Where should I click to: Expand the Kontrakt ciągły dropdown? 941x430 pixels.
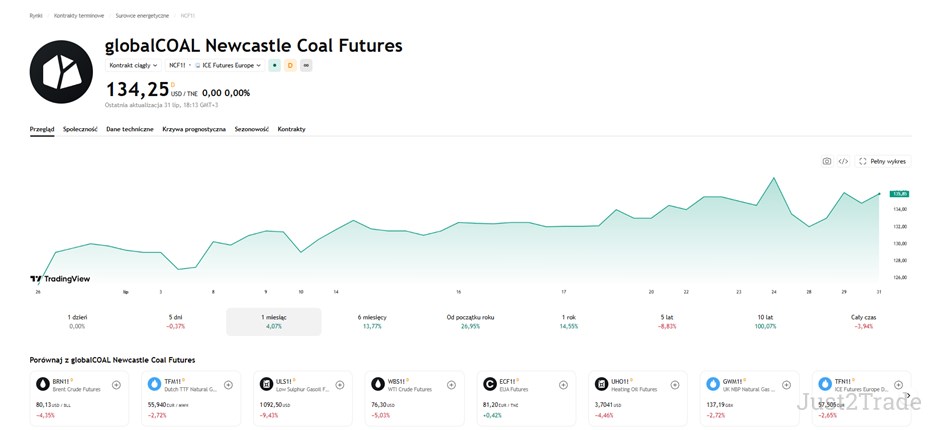tap(133, 65)
